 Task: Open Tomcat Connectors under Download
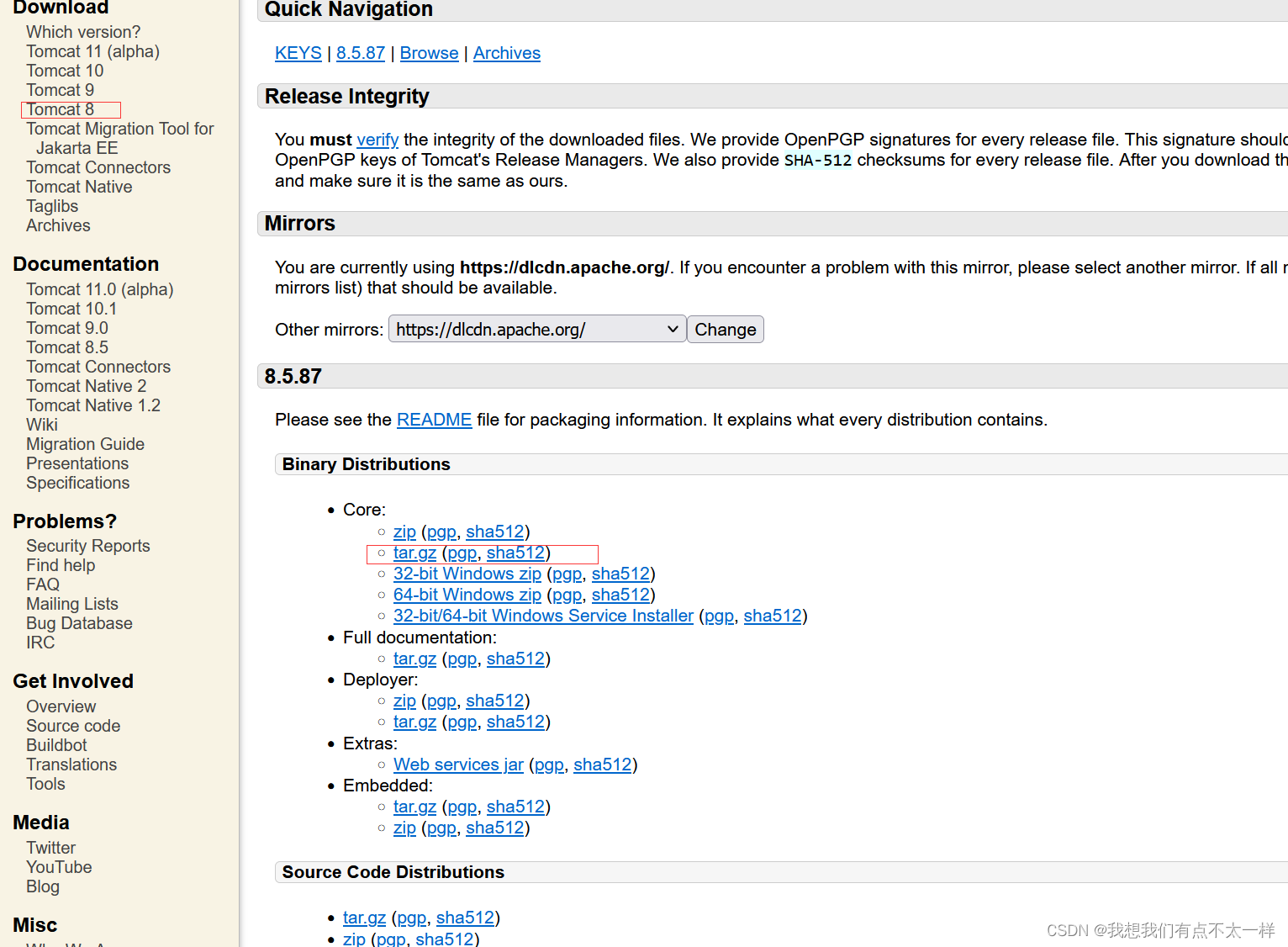click(x=98, y=167)
